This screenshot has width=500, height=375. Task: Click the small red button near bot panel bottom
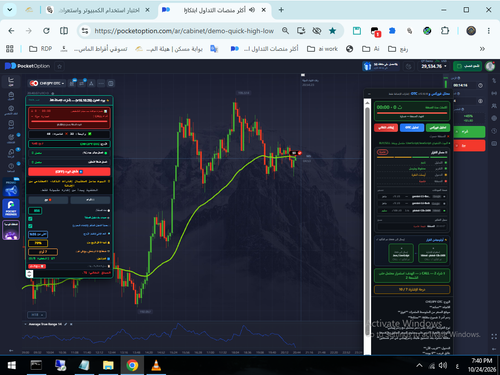[x=37, y=266]
